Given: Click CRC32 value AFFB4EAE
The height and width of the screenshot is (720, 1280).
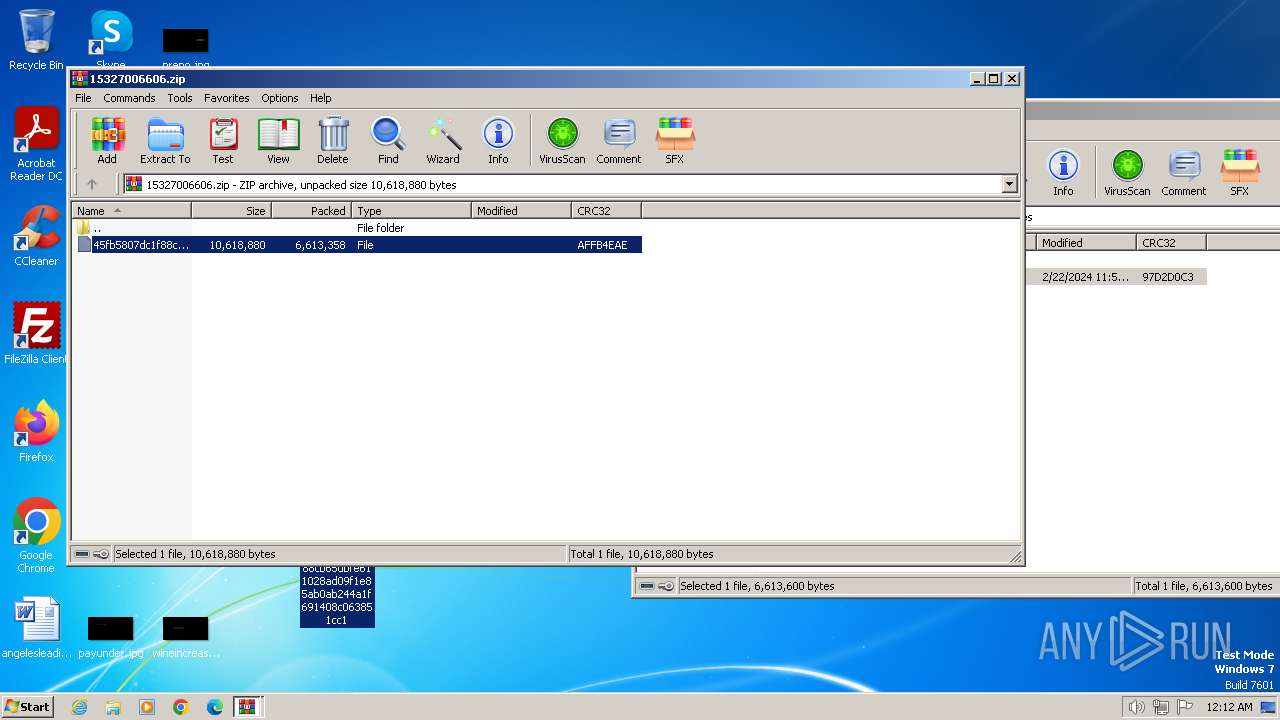Looking at the screenshot, I should coord(602,245).
